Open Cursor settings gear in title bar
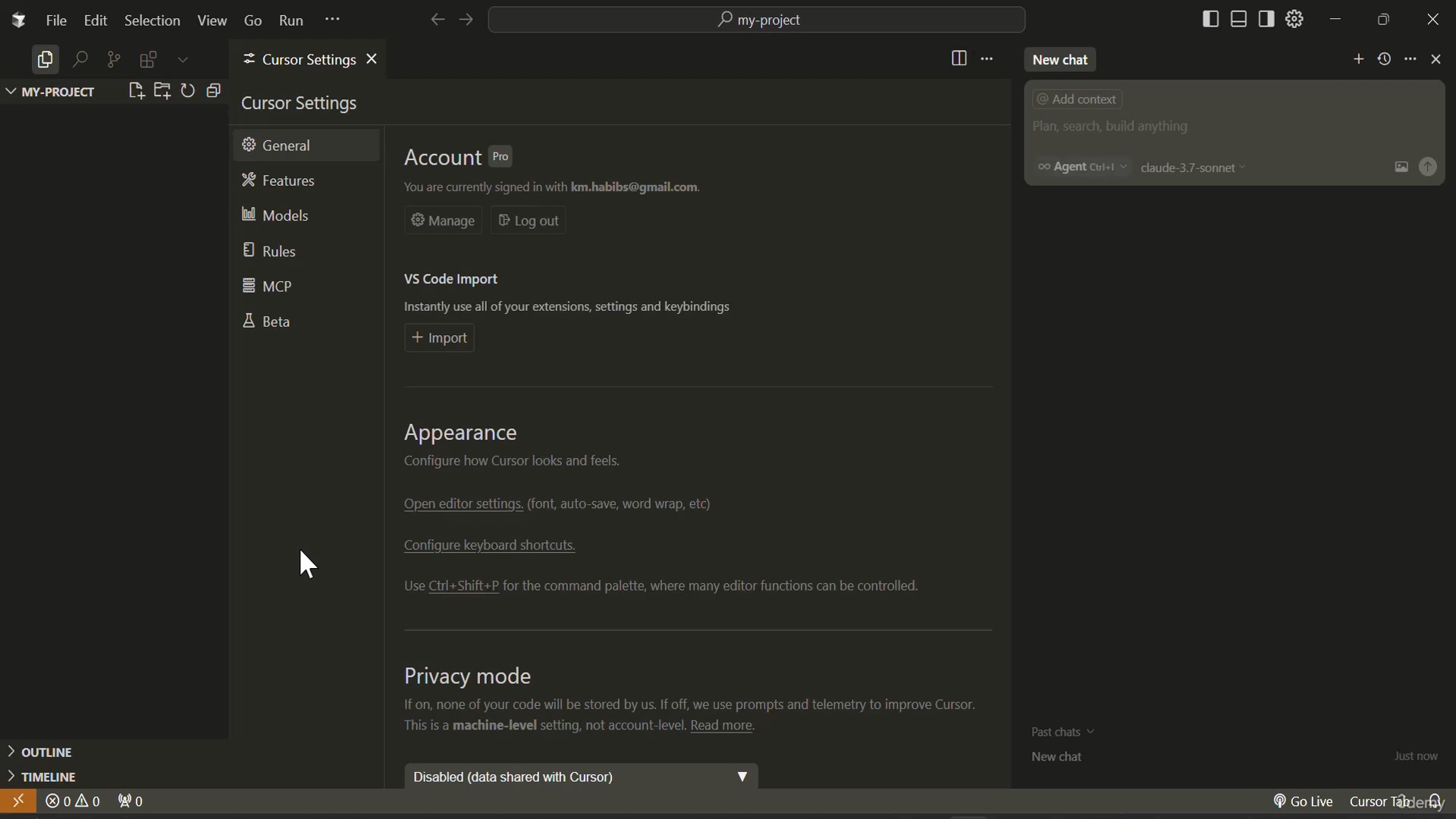The width and height of the screenshot is (1456, 819). coord(1295,20)
